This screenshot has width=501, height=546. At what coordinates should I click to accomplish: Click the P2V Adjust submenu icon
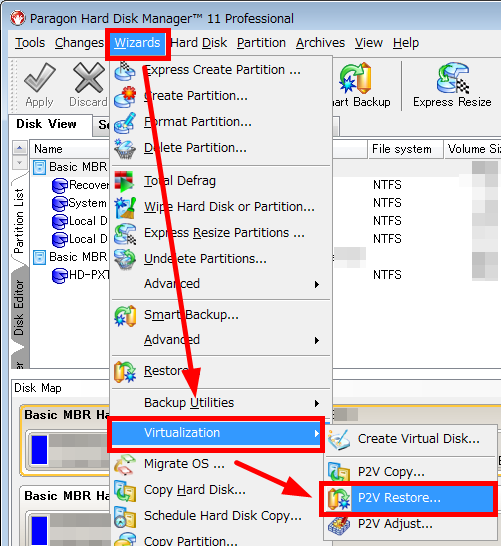tap(339, 524)
